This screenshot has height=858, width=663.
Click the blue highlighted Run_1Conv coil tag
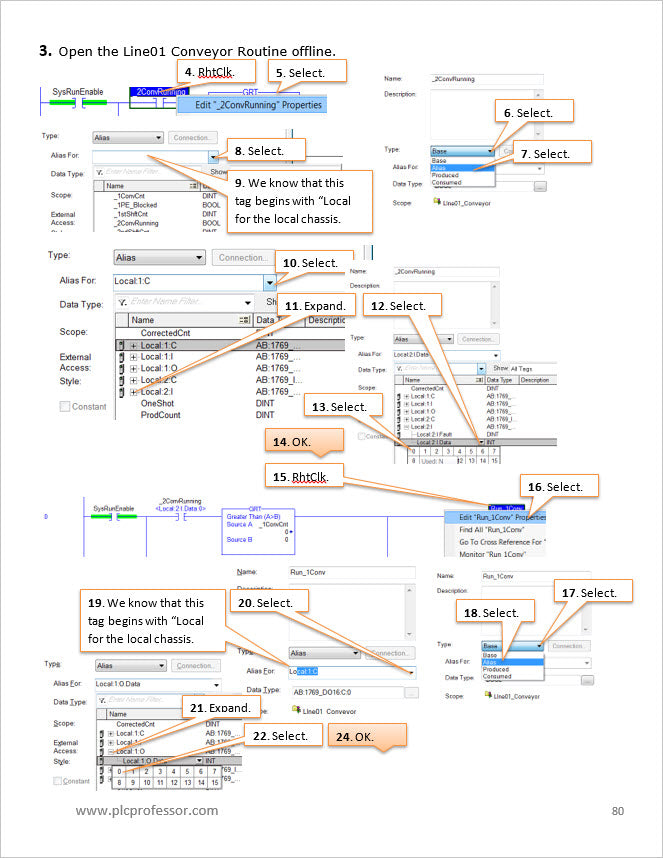tap(507, 507)
